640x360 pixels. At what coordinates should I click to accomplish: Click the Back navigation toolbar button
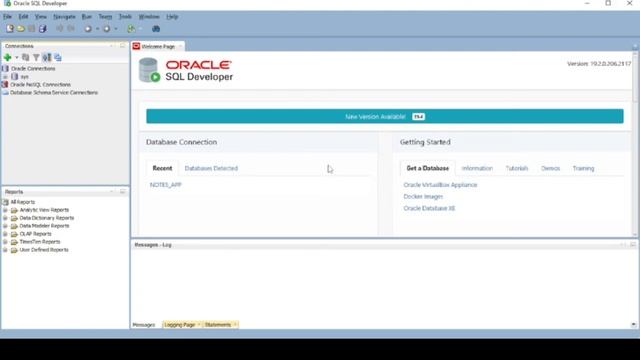click(88, 29)
